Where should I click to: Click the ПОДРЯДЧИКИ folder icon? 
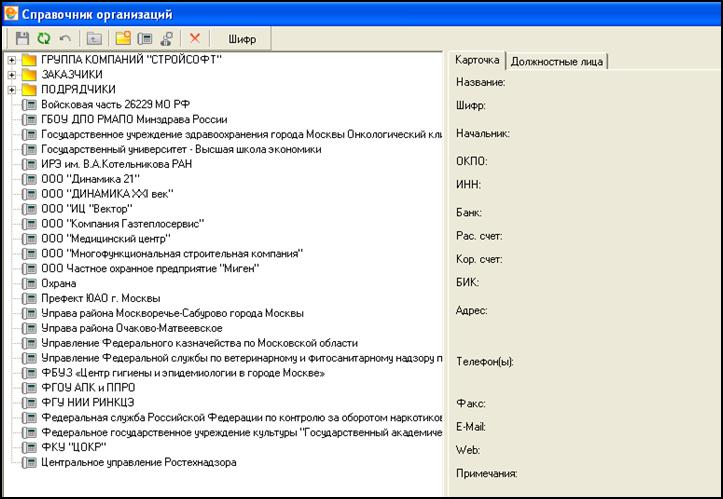click(x=29, y=89)
